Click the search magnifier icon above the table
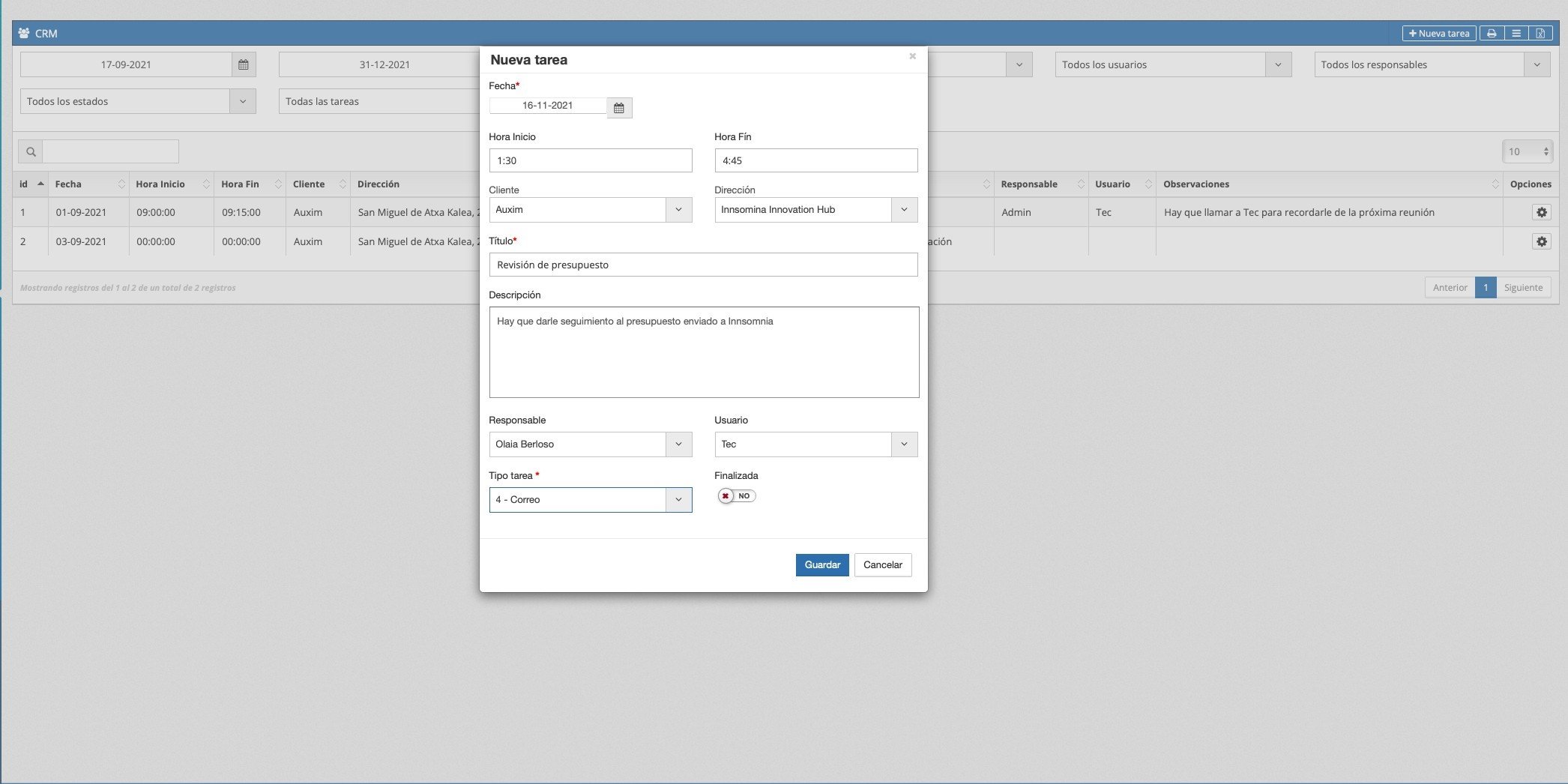 pos(31,152)
